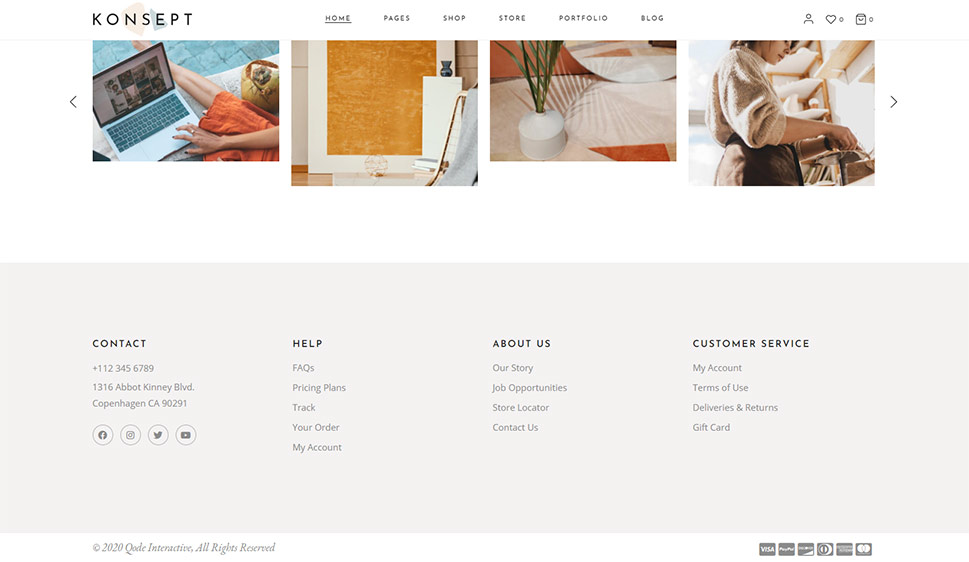Open Deliveries & Returns link

735,407
